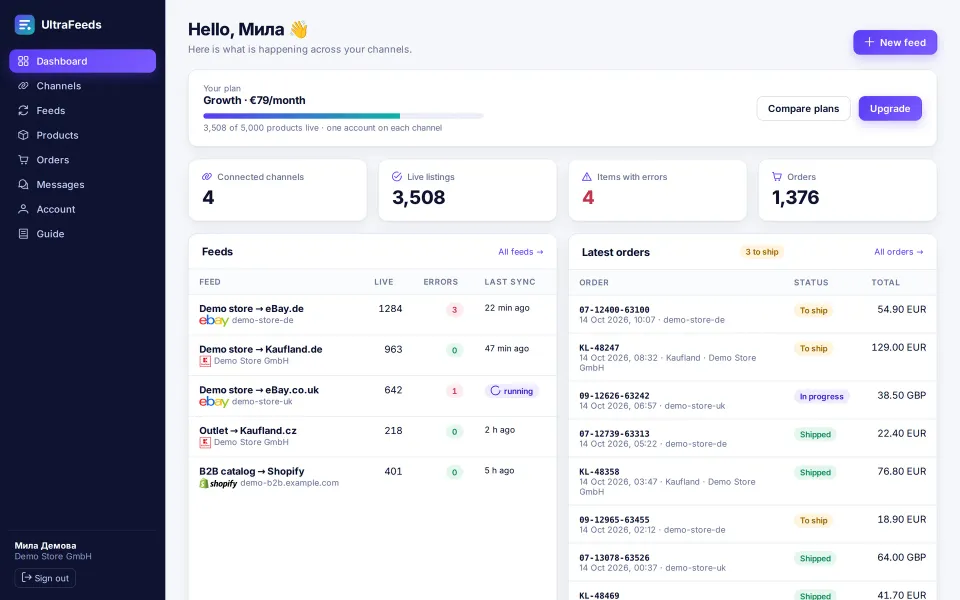Click the STATUS column header in orders
The image size is (960, 600).
(811, 282)
